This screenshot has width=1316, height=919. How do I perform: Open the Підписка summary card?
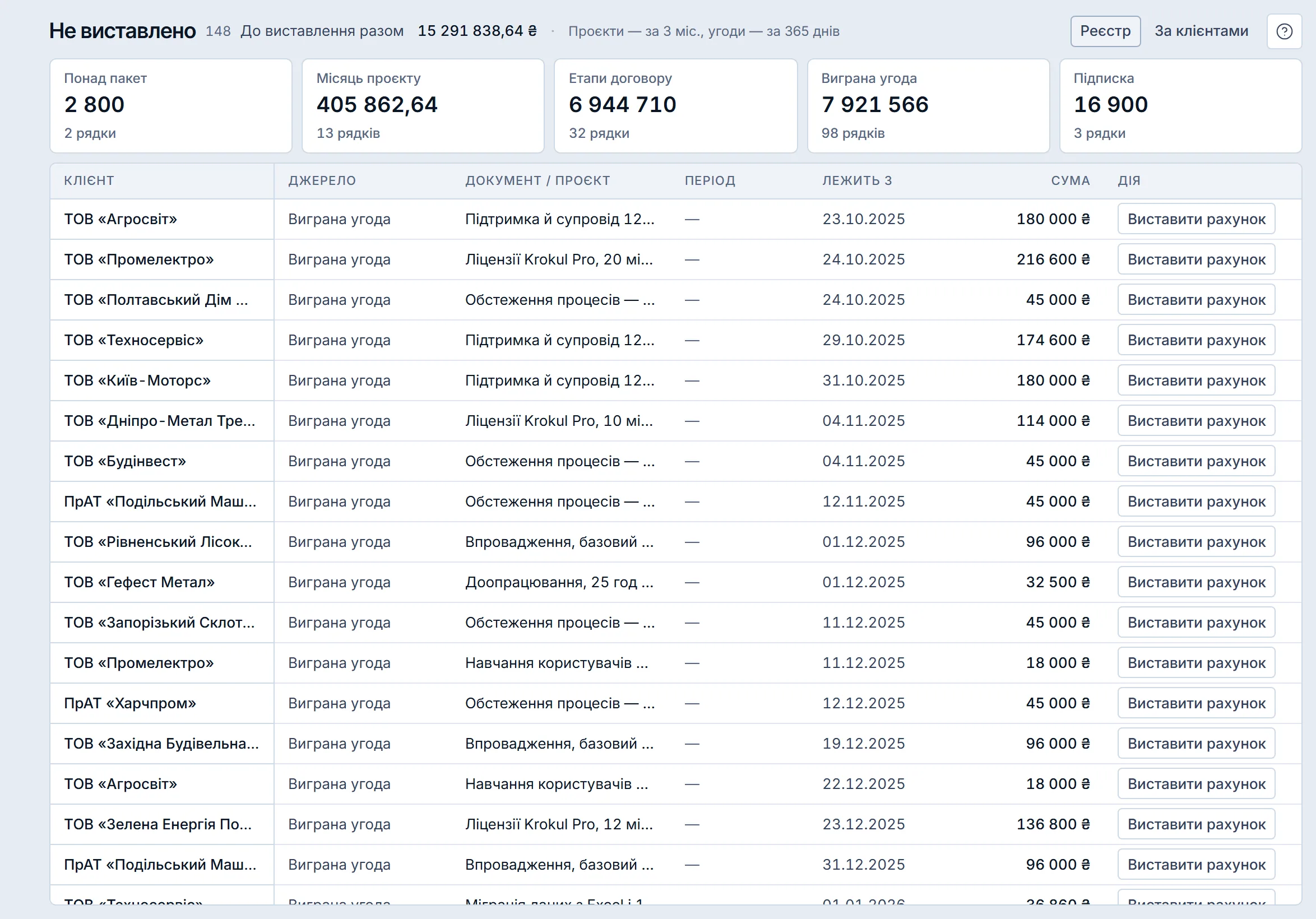(1181, 106)
